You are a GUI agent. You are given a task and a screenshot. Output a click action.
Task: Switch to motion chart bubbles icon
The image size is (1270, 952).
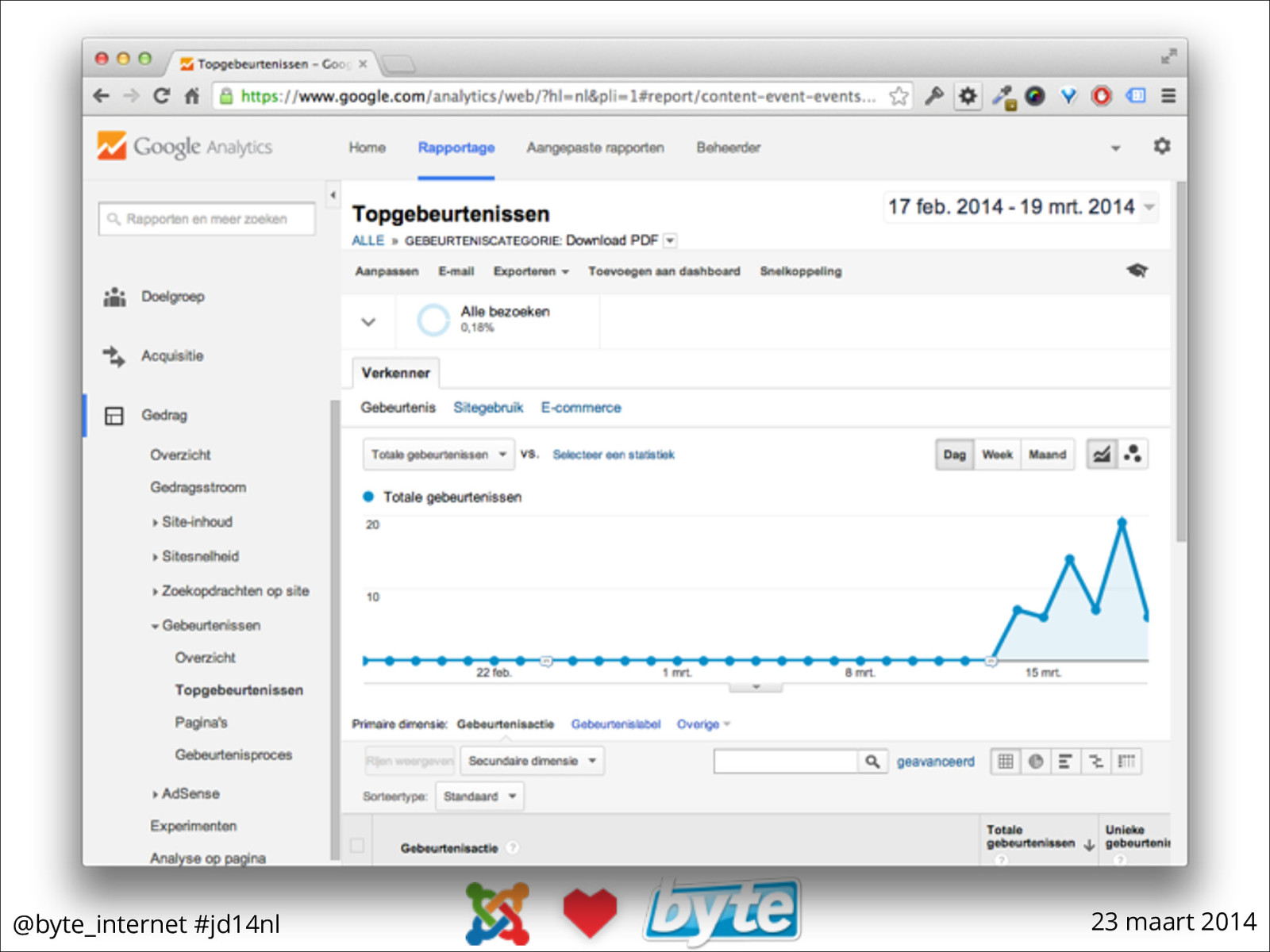1133,455
